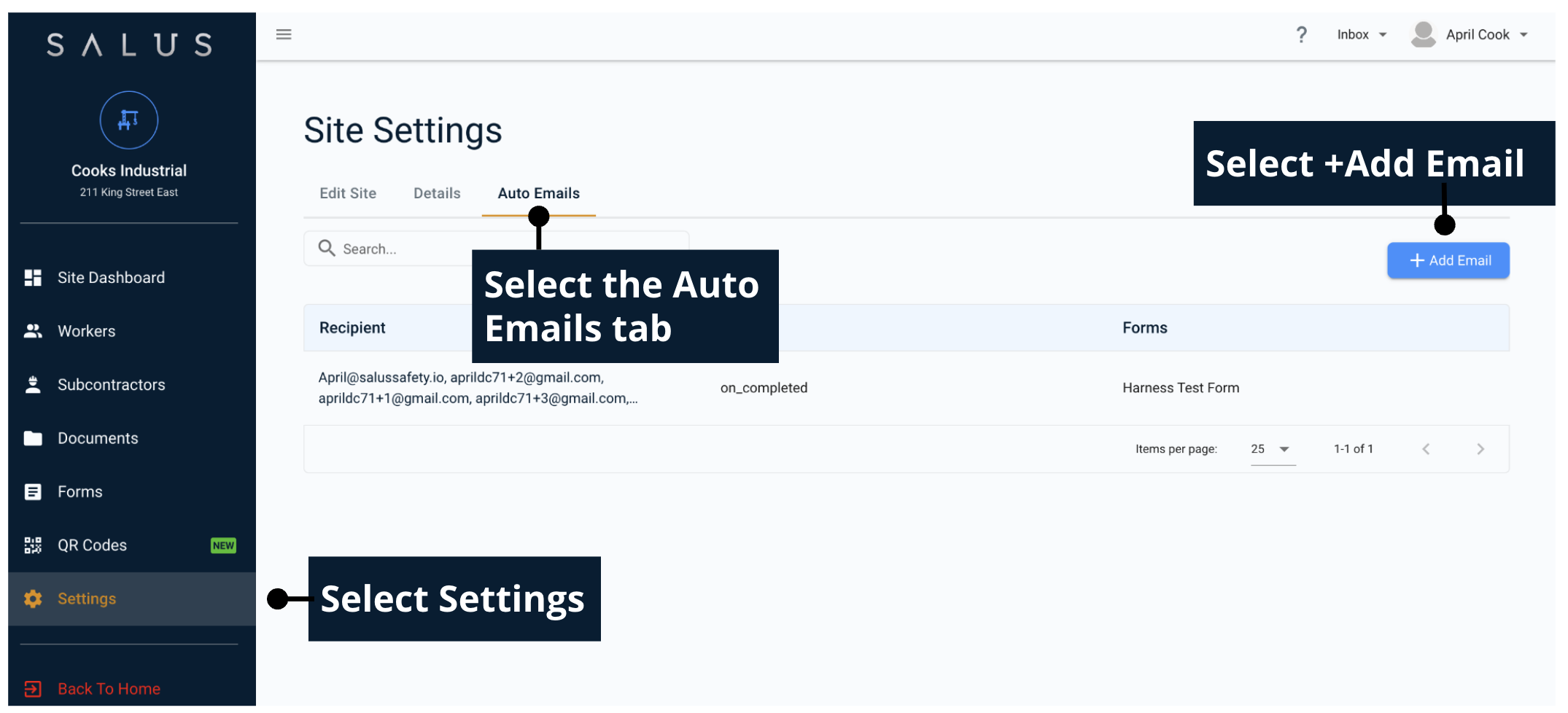Click the hamburger menu icon
Viewport: 1568px width, 713px height.
284,34
